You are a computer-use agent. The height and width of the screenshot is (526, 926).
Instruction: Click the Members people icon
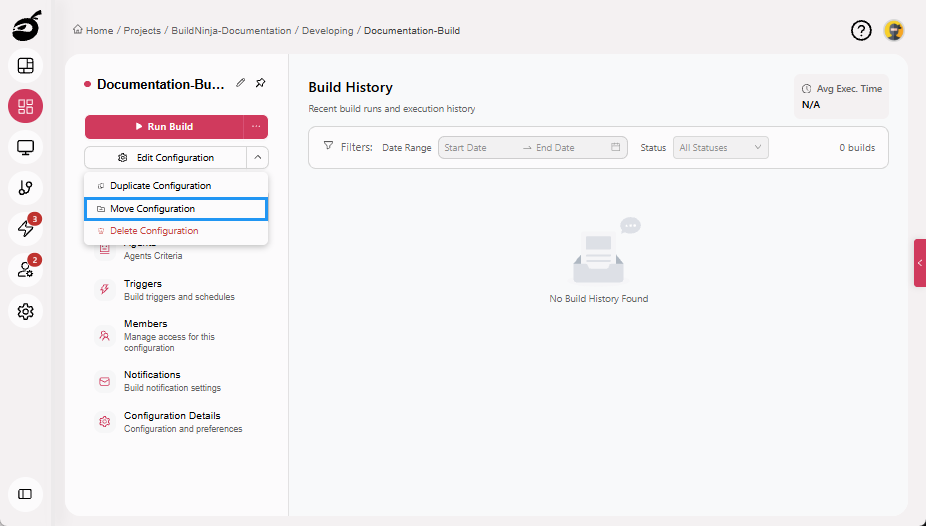105,336
